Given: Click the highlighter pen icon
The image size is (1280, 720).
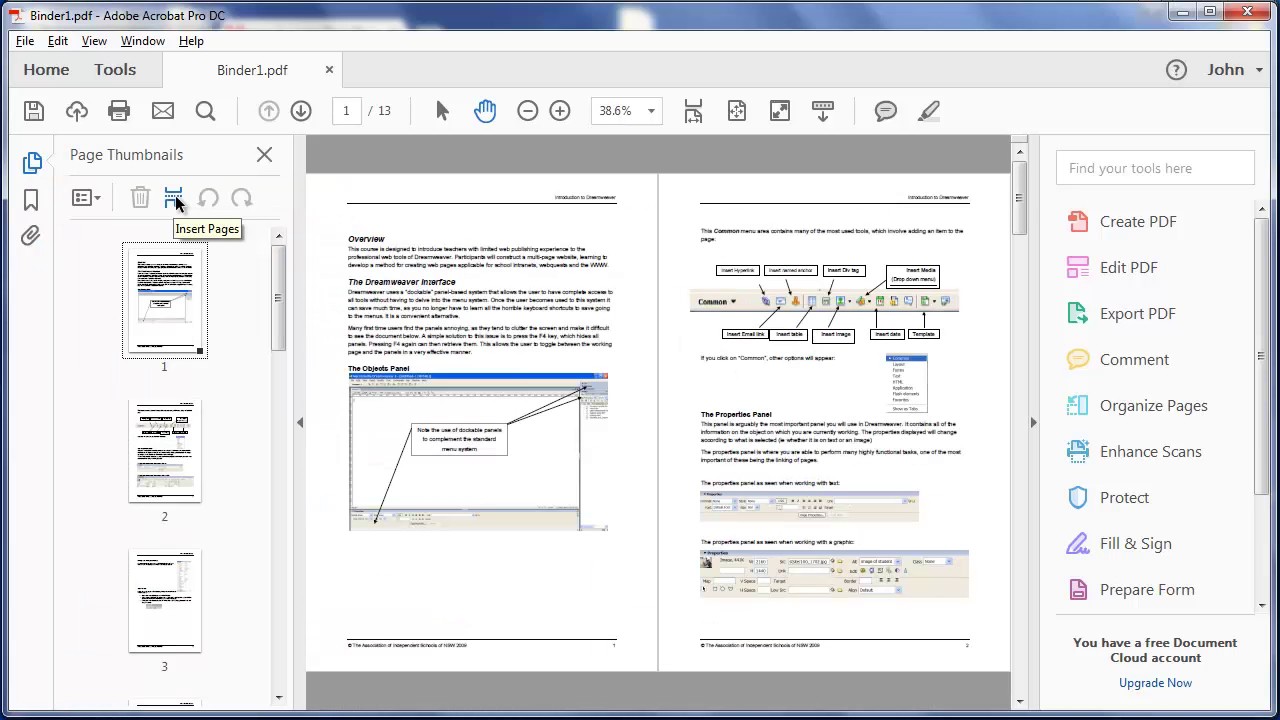Looking at the screenshot, I should click(929, 111).
